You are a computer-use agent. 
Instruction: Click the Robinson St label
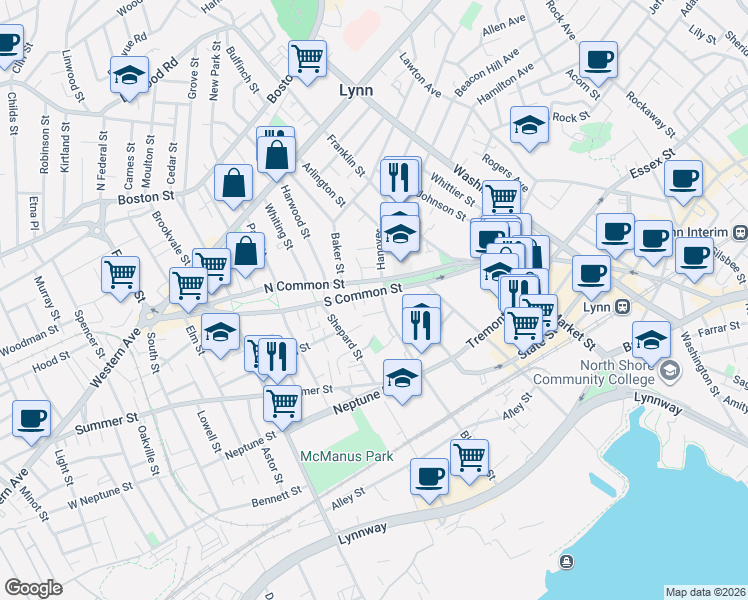click(x=44, y=145)
